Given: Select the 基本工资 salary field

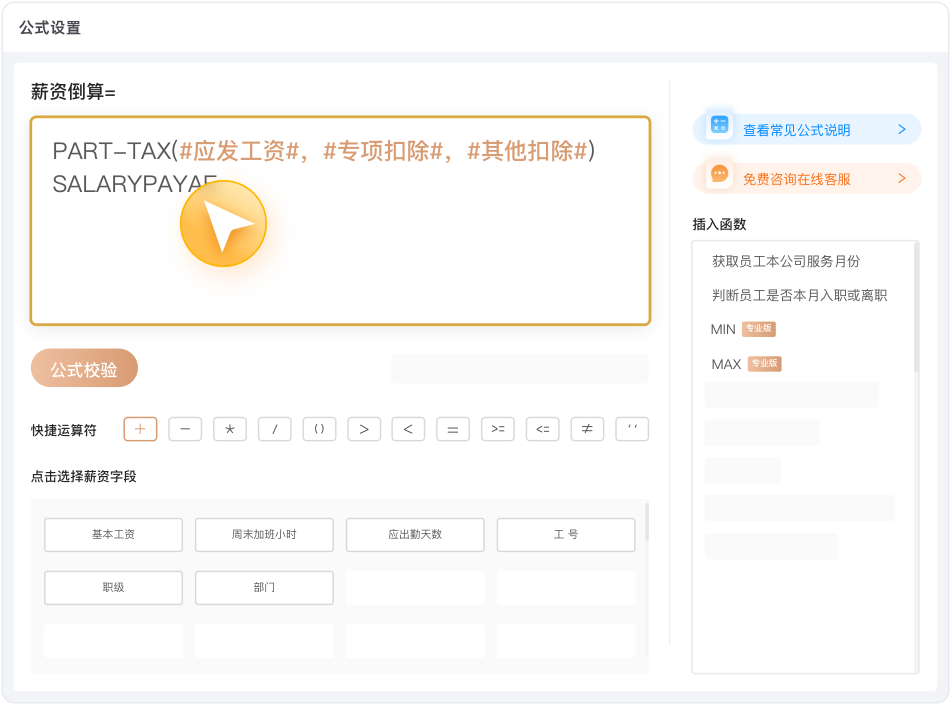Looking at the screenshot, I should coord(113,535).
